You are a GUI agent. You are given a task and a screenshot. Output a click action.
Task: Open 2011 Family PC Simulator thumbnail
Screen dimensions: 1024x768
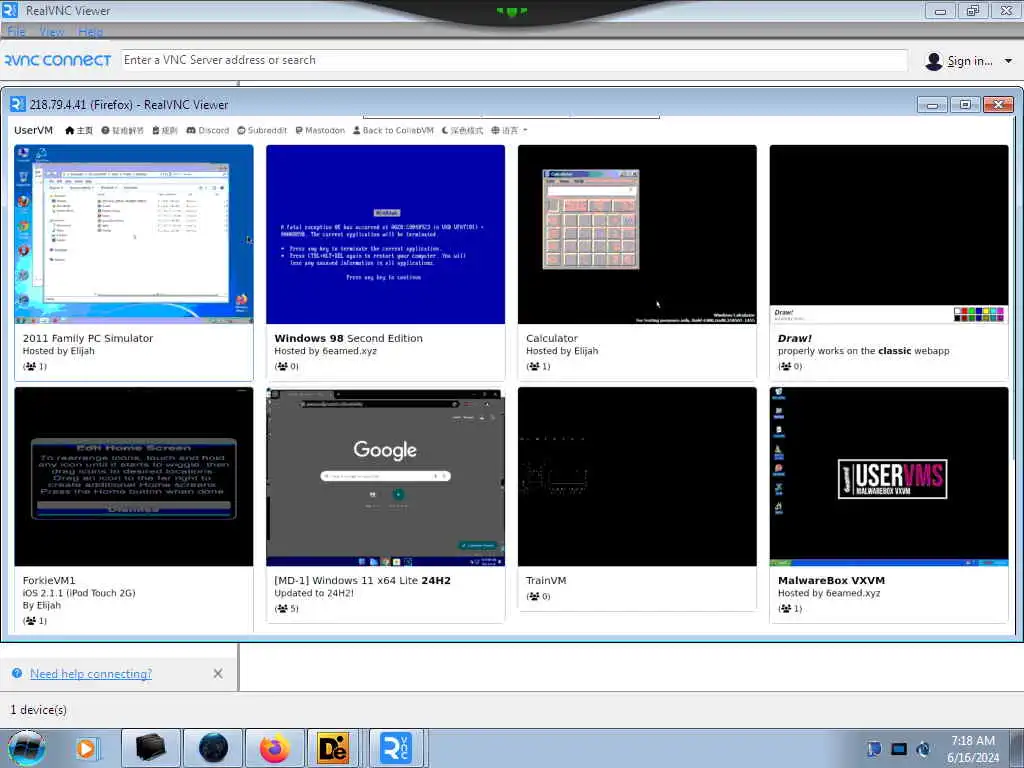[134, 234]
